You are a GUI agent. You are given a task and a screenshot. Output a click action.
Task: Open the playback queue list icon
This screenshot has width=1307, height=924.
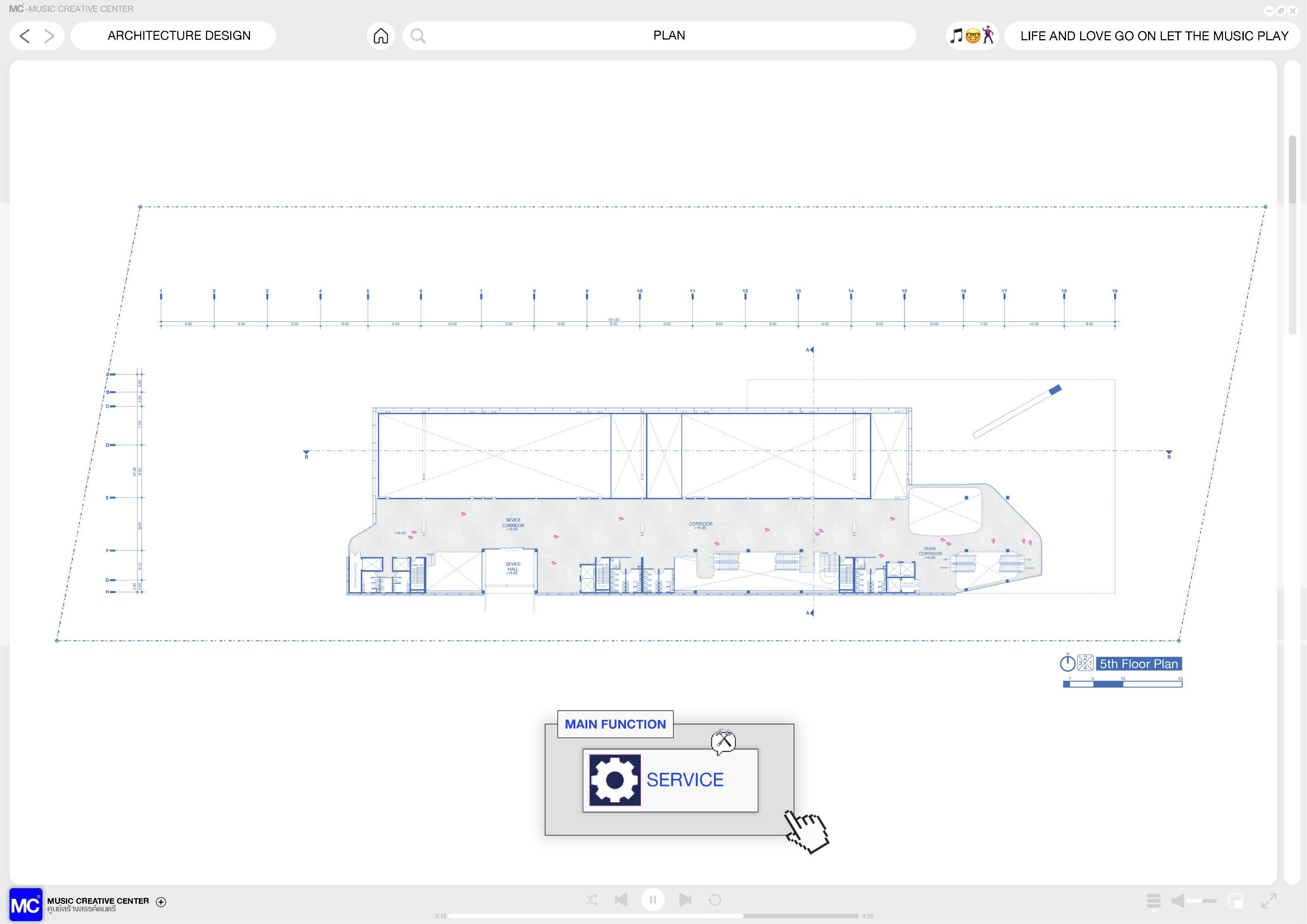pyautogui.click(x=1153, y=900)
